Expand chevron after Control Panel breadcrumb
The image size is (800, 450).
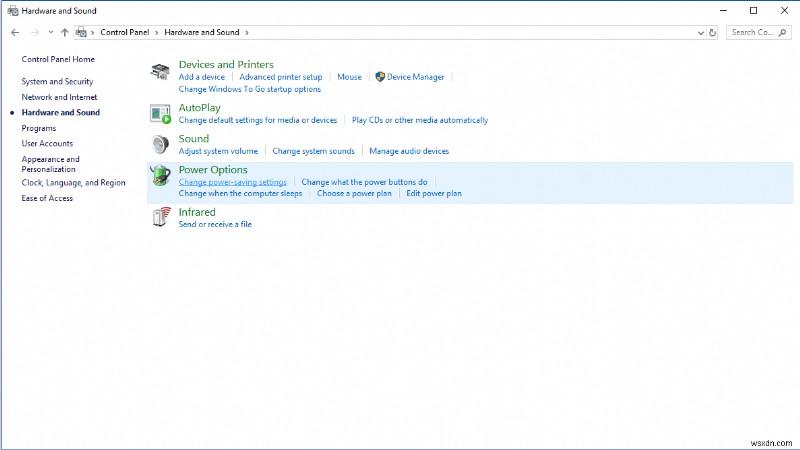157,32
